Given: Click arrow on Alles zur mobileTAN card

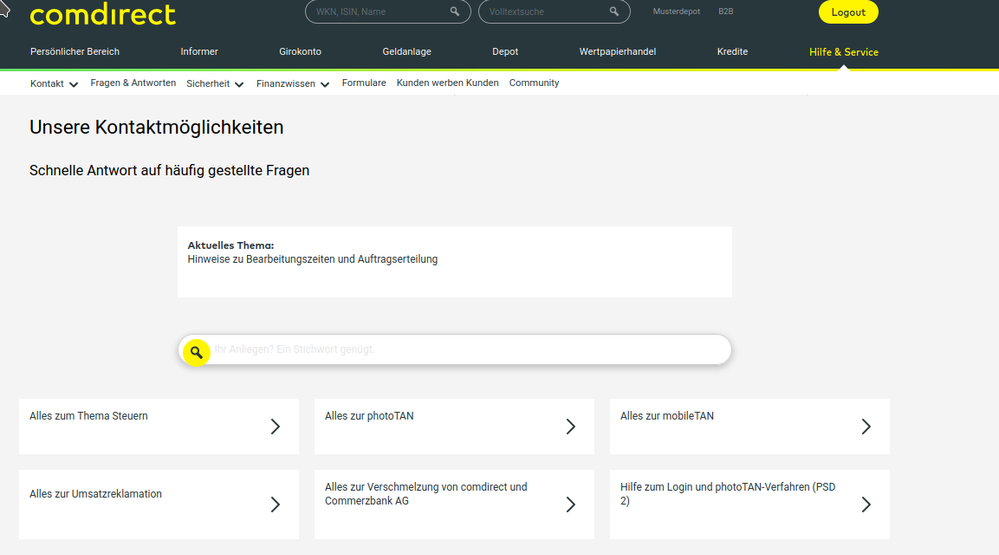Looking at the screenshot, I should [x=866, y=427].
